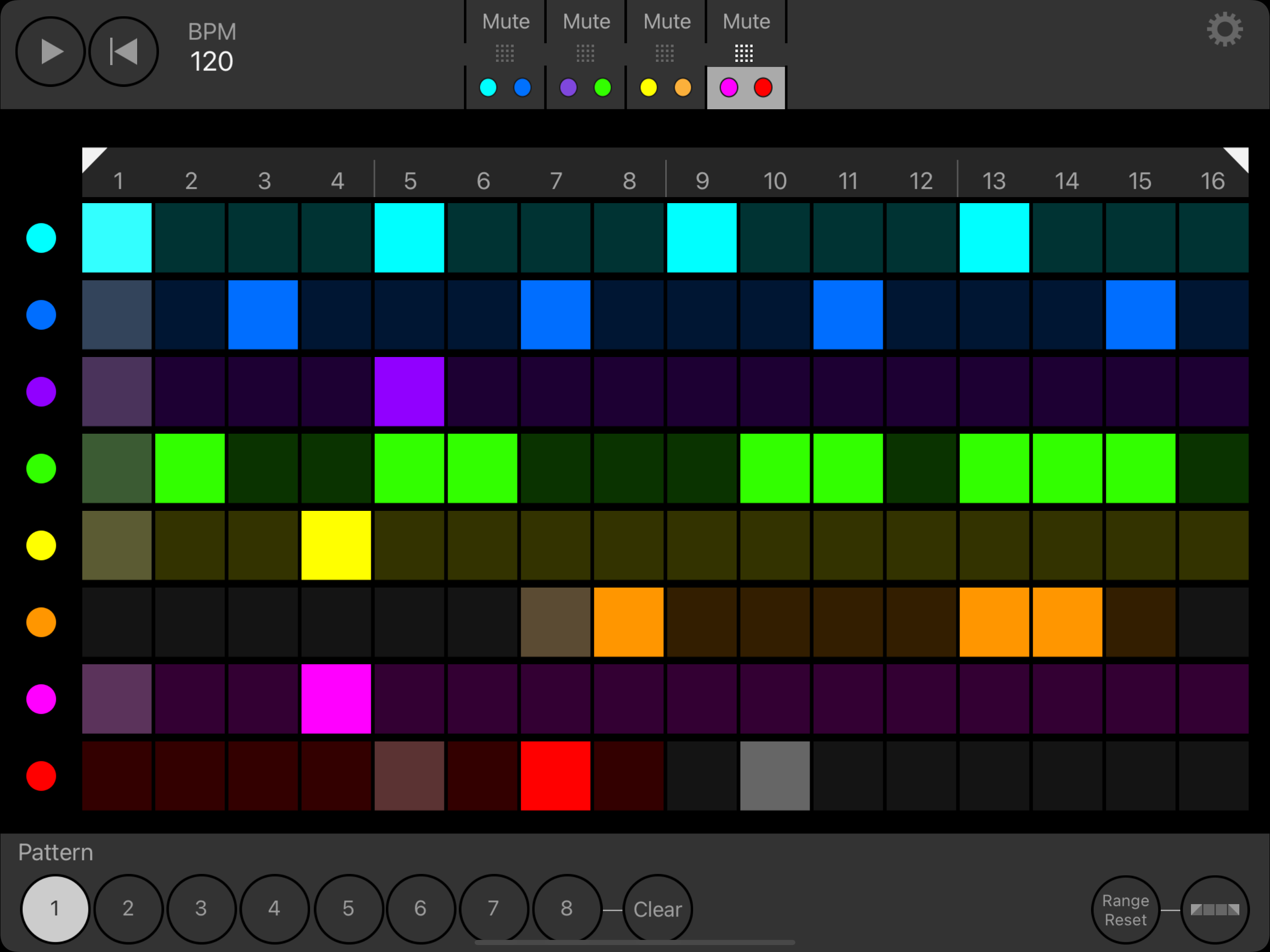Image resolution: width=1270 pixels, height=952 pixels.
Task: Open highlighted grid icon under fourth Mute
Action: pyautogui.click(x=744, y=53)
